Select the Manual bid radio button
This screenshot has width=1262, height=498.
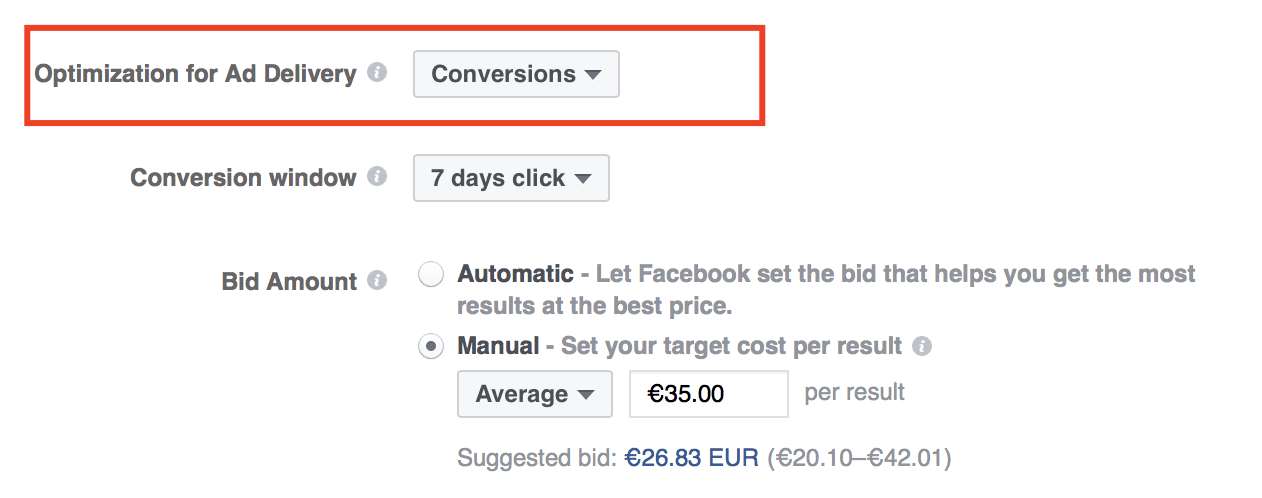[x=431, y=347]
